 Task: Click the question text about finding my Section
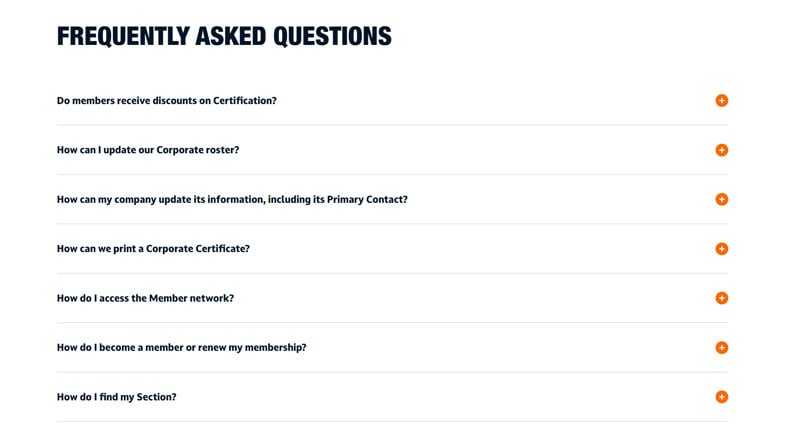point(117,397)
